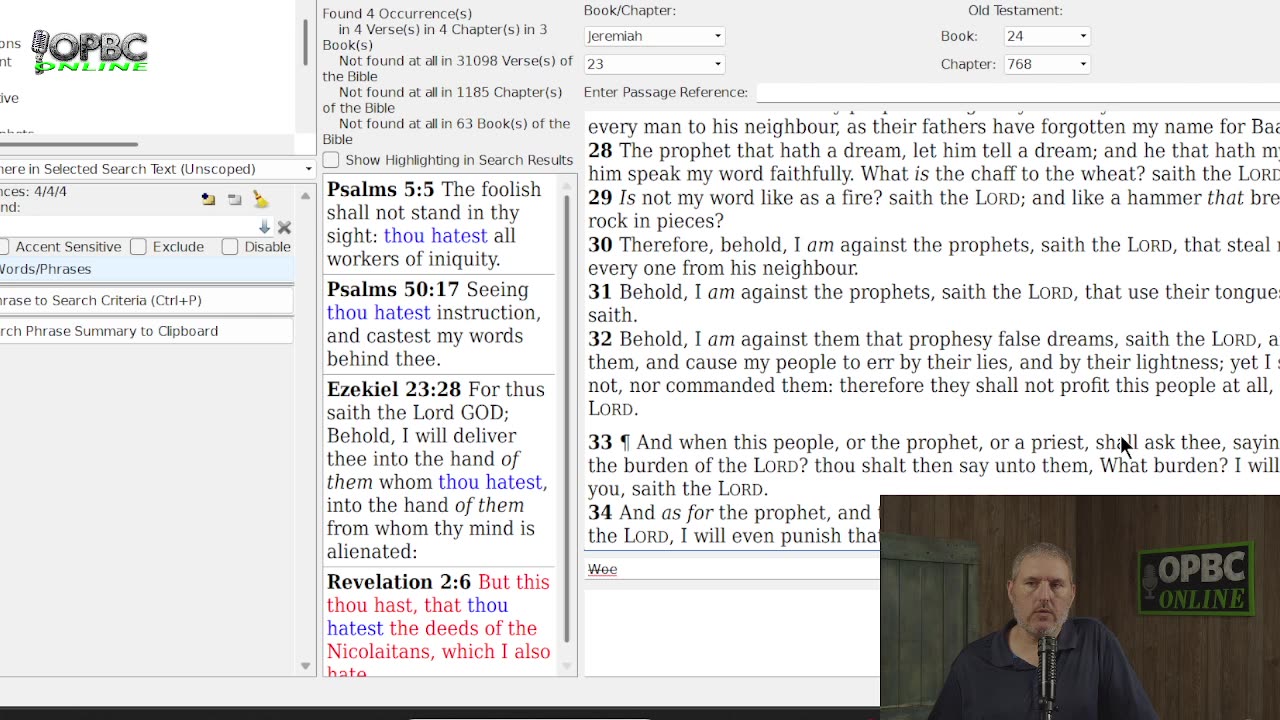Open Old Testament Chapter 768 dropdown
The image size is (1280, 720).
tap(1046, 64)
